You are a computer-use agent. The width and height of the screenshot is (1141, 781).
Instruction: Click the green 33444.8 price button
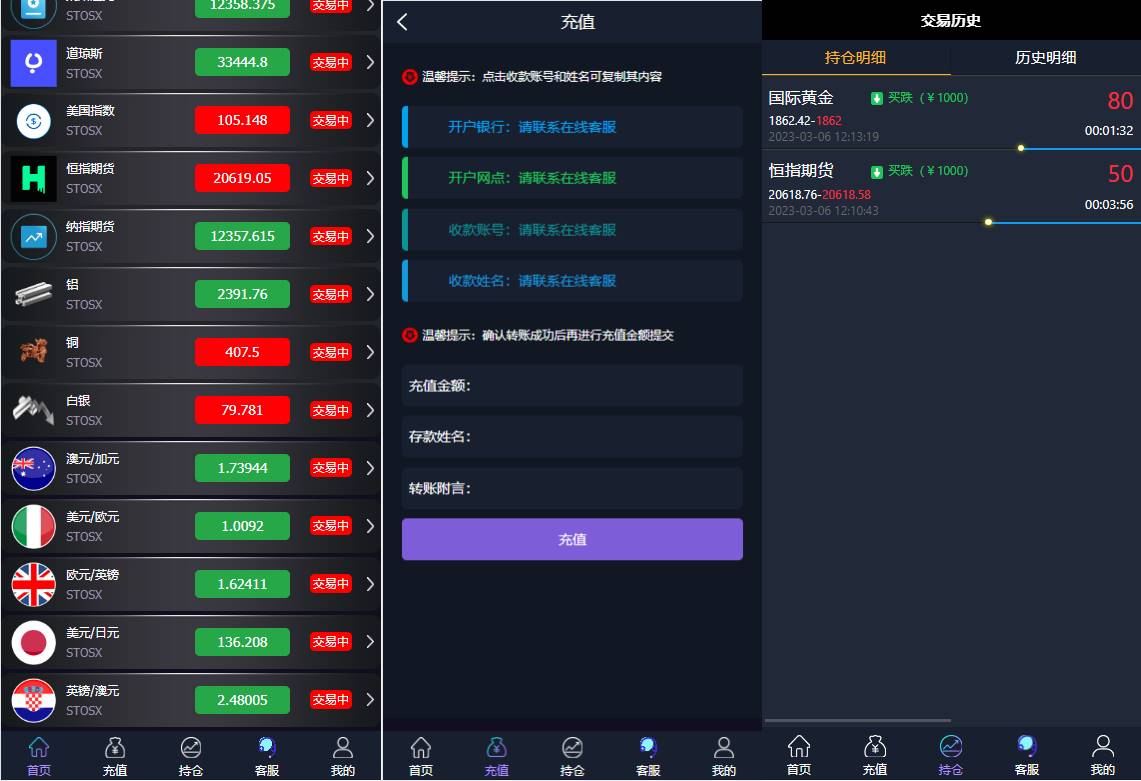(242, 62)
